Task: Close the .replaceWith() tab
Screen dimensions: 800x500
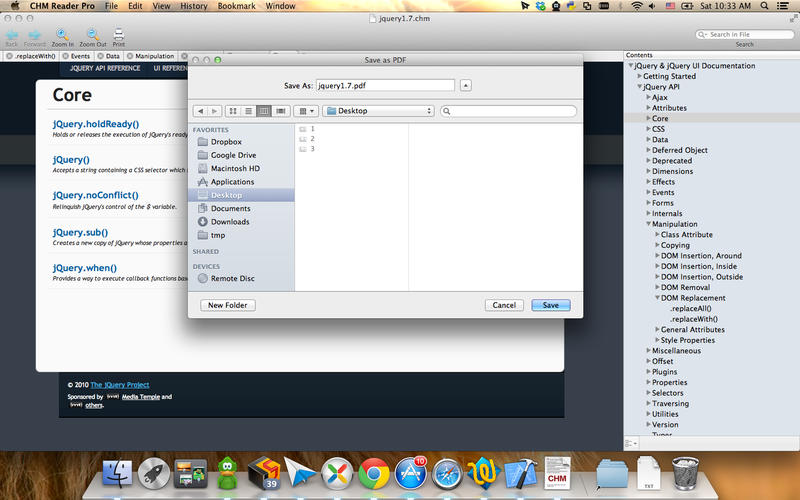Action: point(9,56)
